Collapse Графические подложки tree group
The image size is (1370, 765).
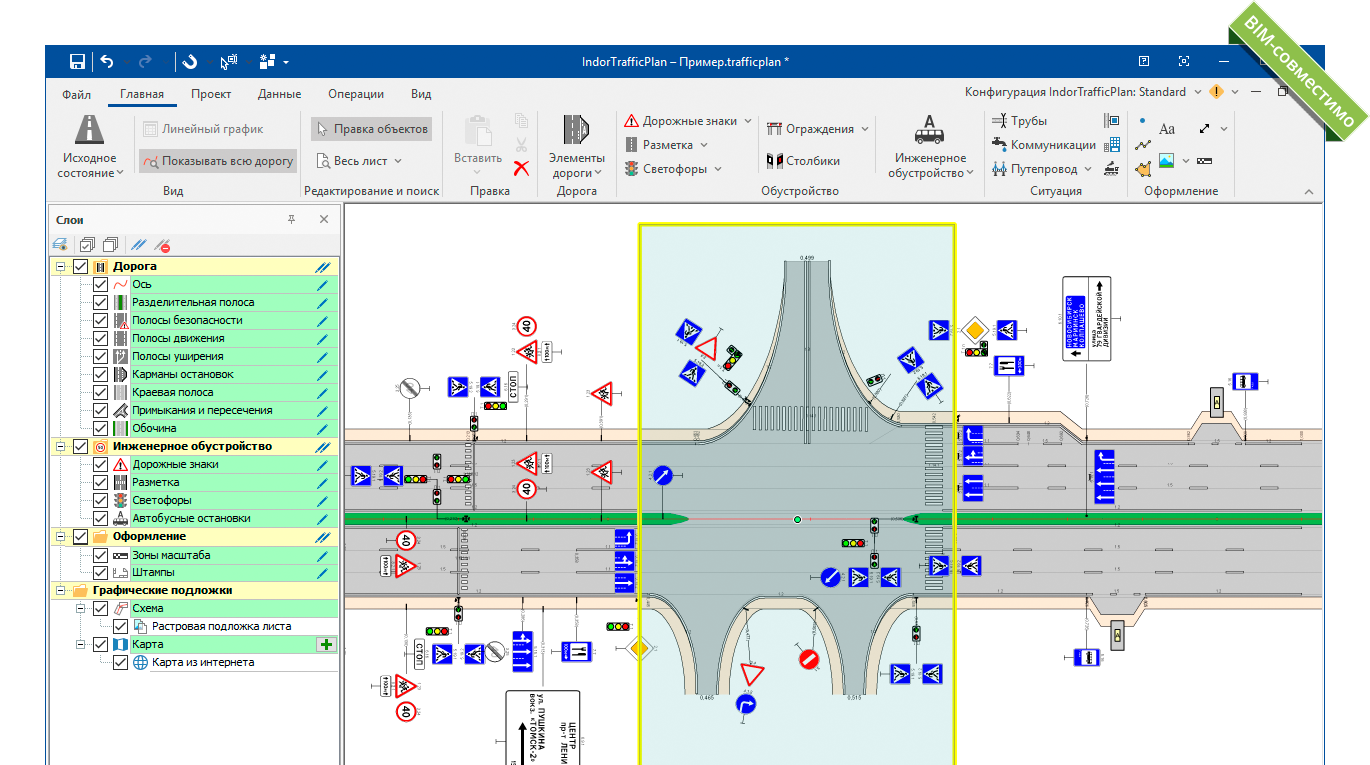(60, 591)
